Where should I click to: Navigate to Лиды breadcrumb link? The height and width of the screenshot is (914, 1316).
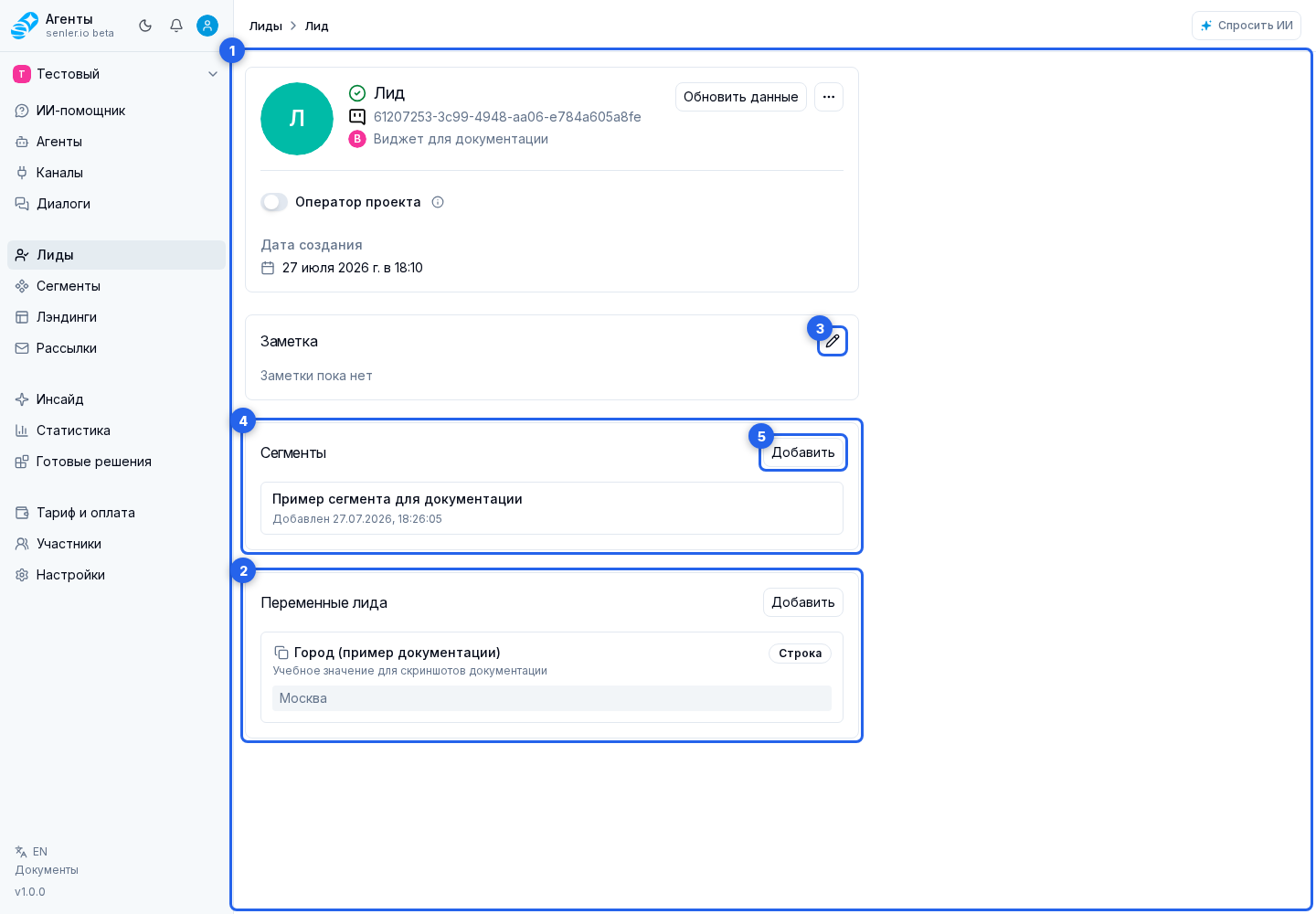266,26
